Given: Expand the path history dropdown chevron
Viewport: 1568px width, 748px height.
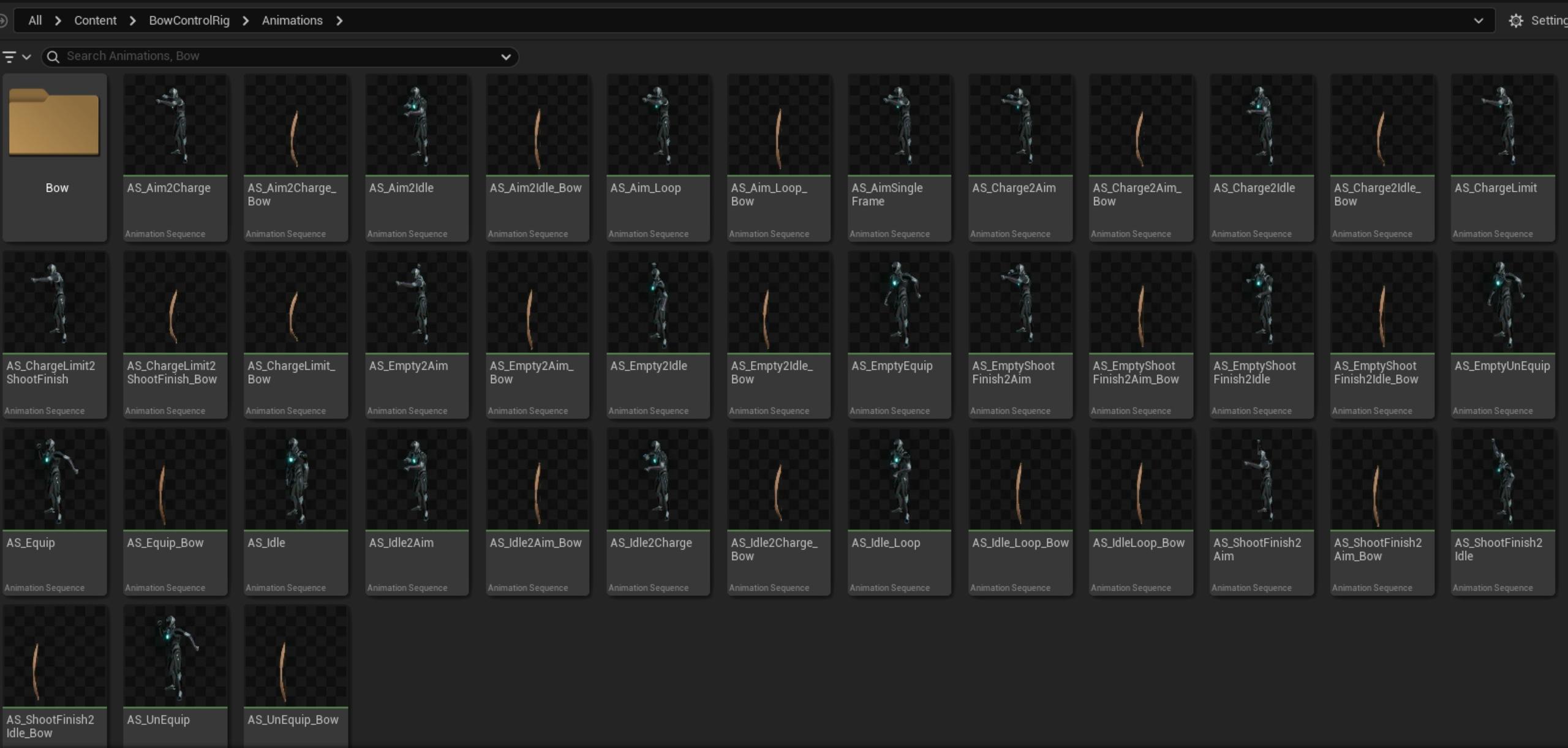Looking at the screenshot, I should (1478, 21).
